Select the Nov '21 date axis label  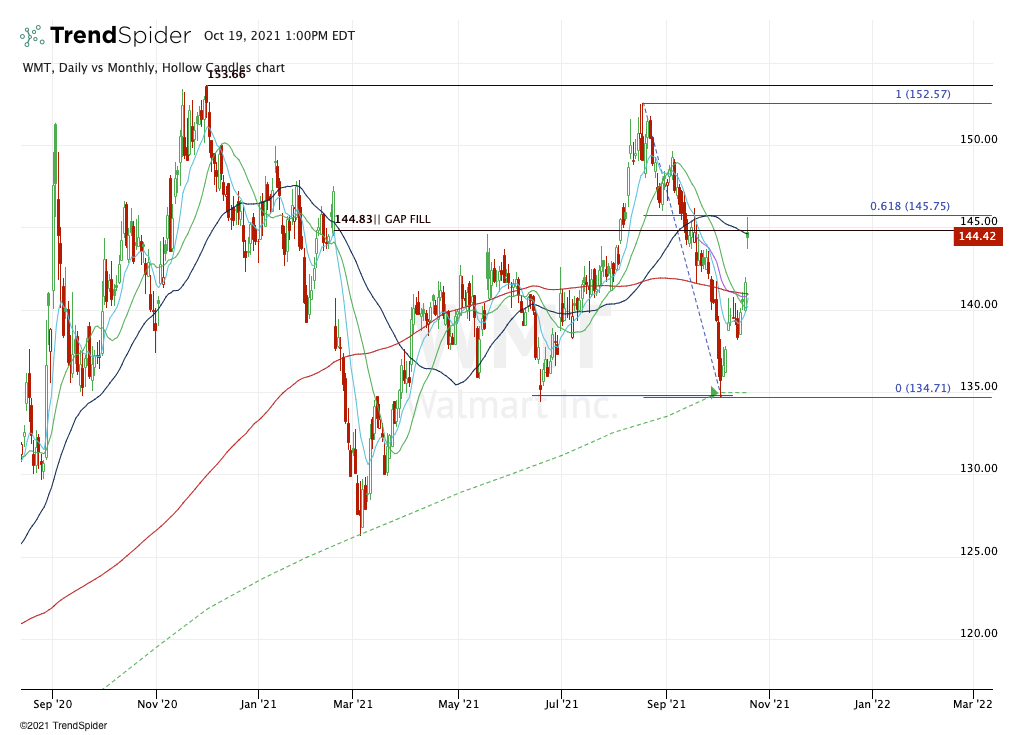(x=770, y=704)
